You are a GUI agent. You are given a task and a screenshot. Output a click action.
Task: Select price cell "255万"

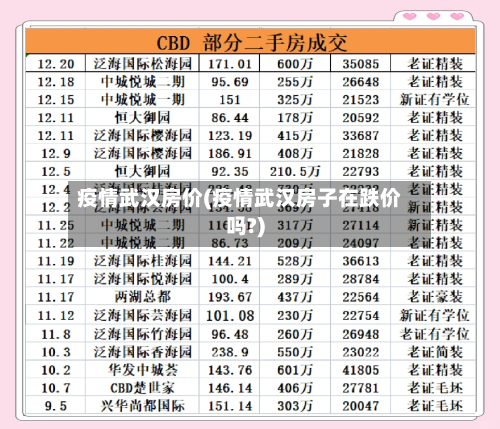click(x=295, y=82)
